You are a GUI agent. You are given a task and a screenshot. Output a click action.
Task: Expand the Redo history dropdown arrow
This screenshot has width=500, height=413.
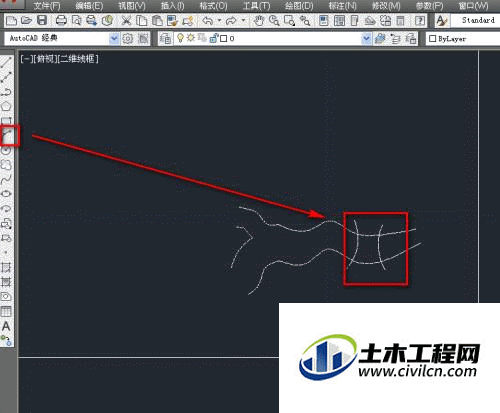click(x=243, y=21)
